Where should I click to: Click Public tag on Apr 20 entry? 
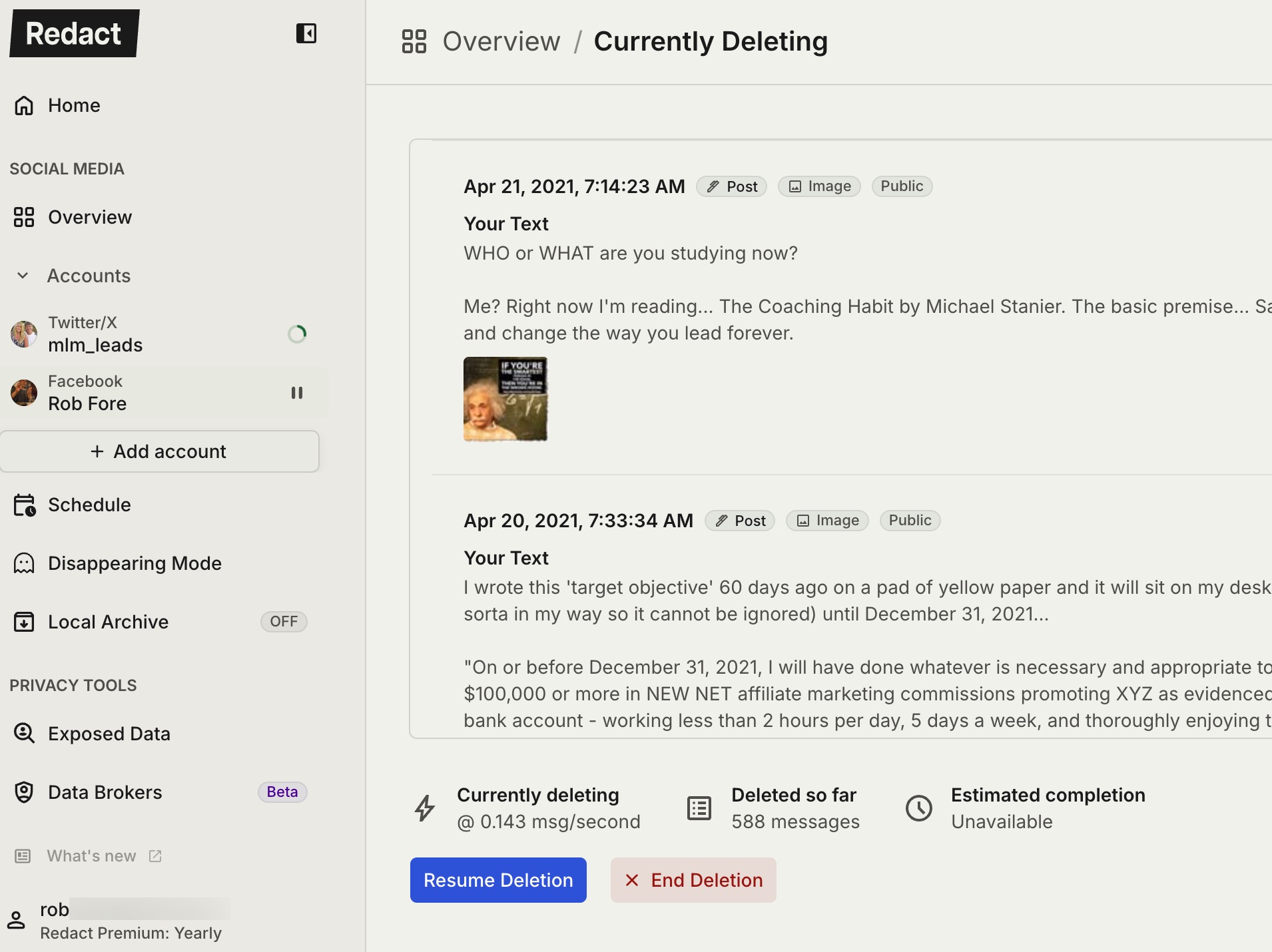pos(910,521)
